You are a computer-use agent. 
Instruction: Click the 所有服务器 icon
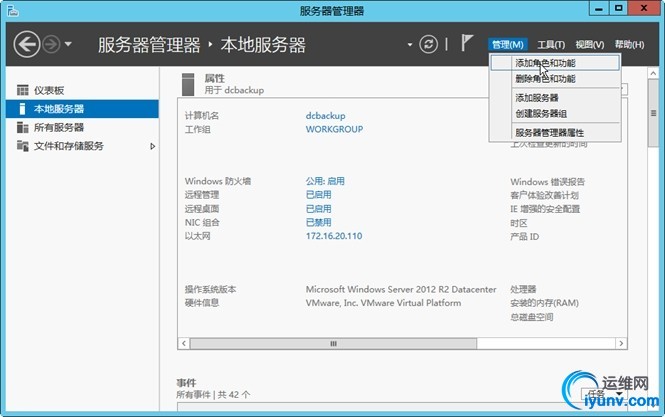point(22,127)
